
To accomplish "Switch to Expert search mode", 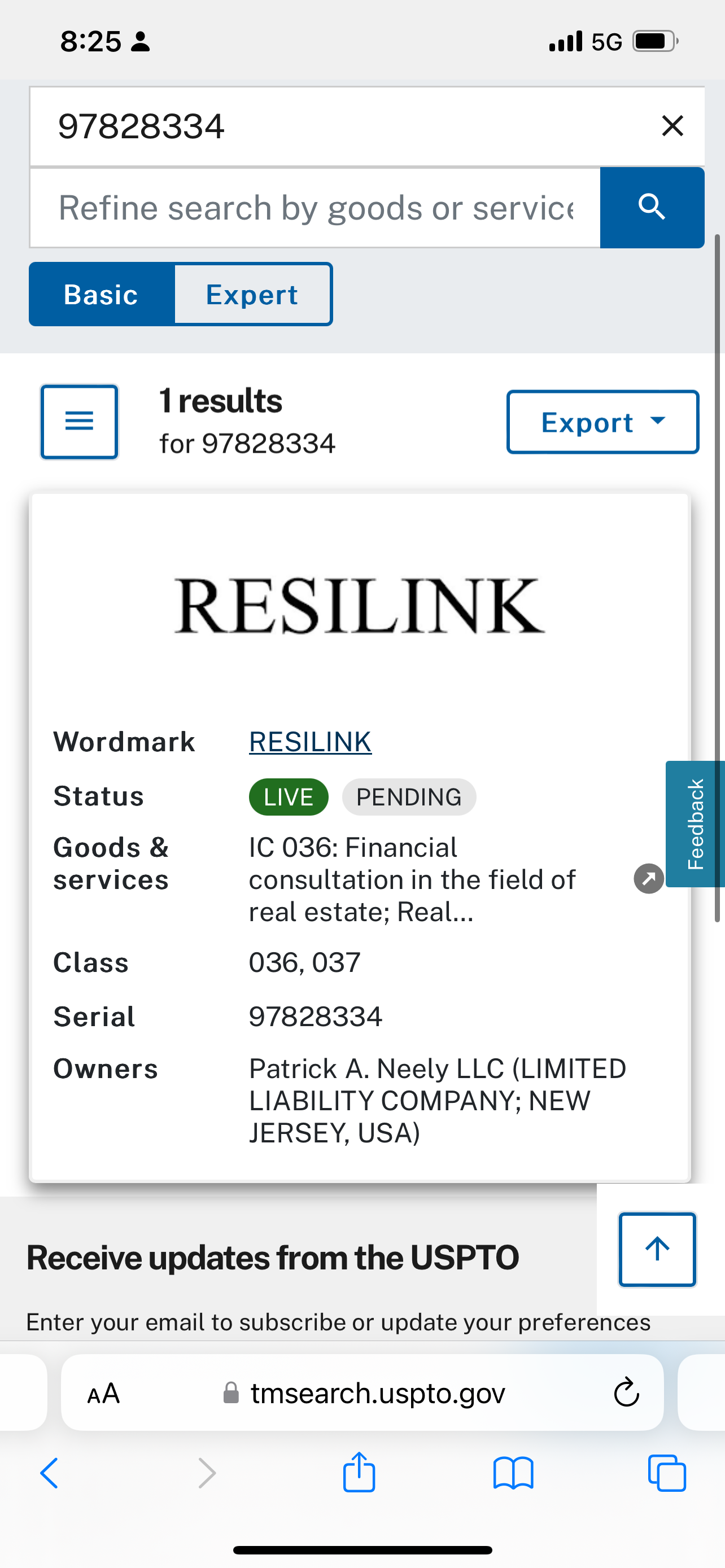I will [x=252, y=294].
